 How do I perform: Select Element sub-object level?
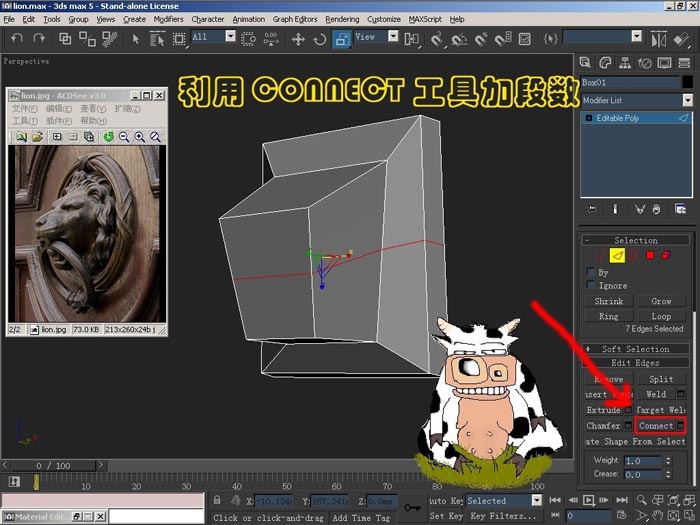[666, 255]
